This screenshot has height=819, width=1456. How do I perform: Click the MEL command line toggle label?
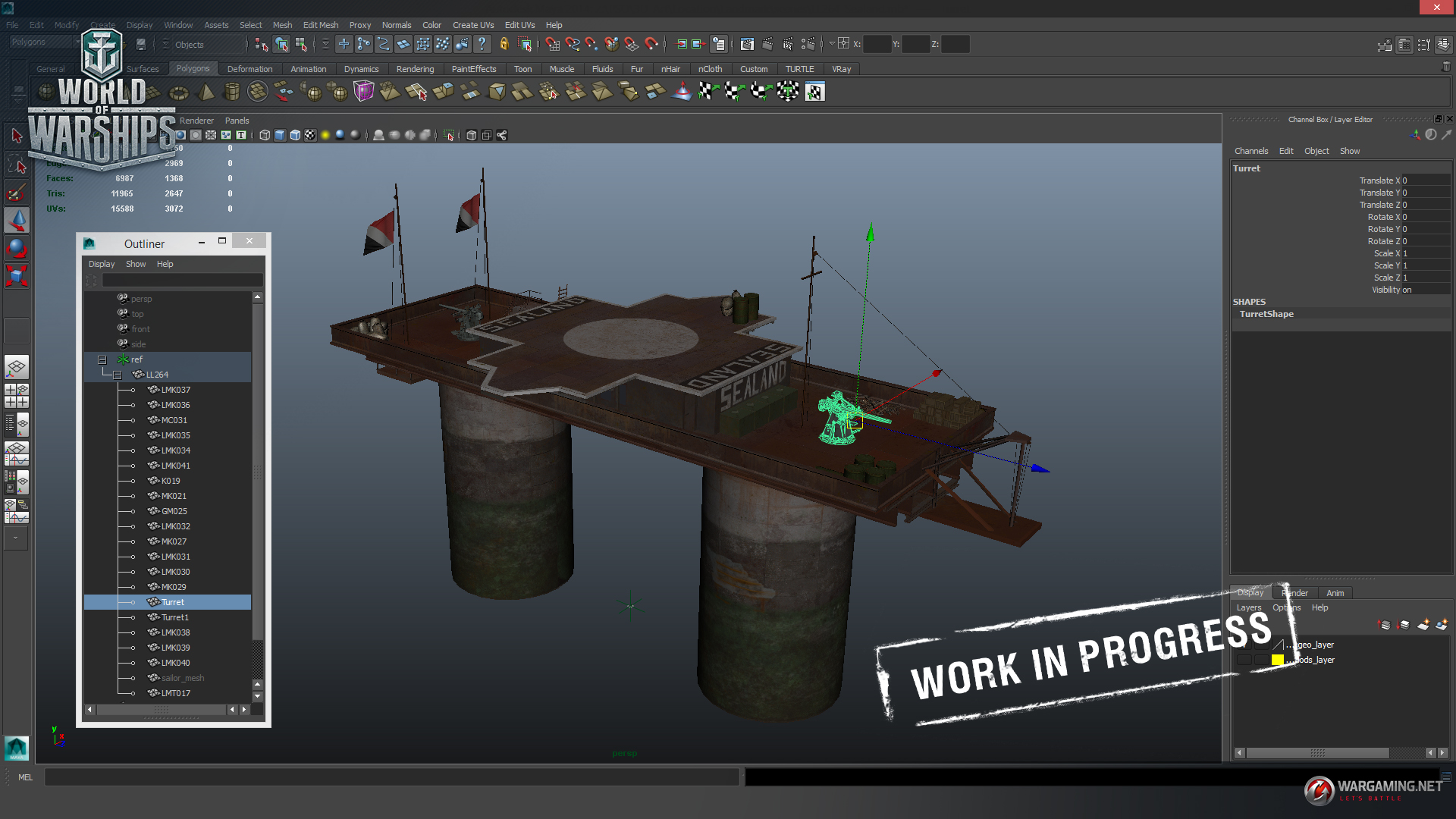pos(25,777)
